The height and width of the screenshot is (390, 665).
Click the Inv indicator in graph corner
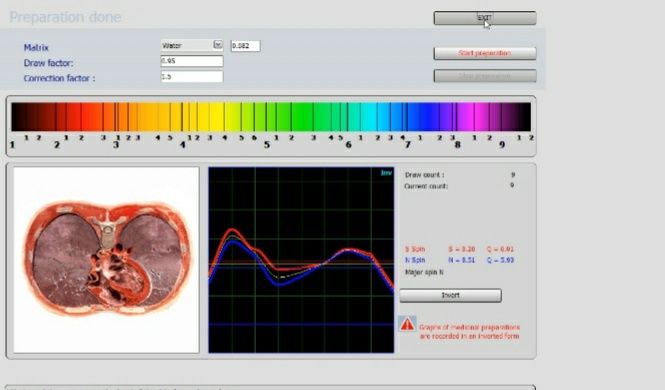click(386, 173)
